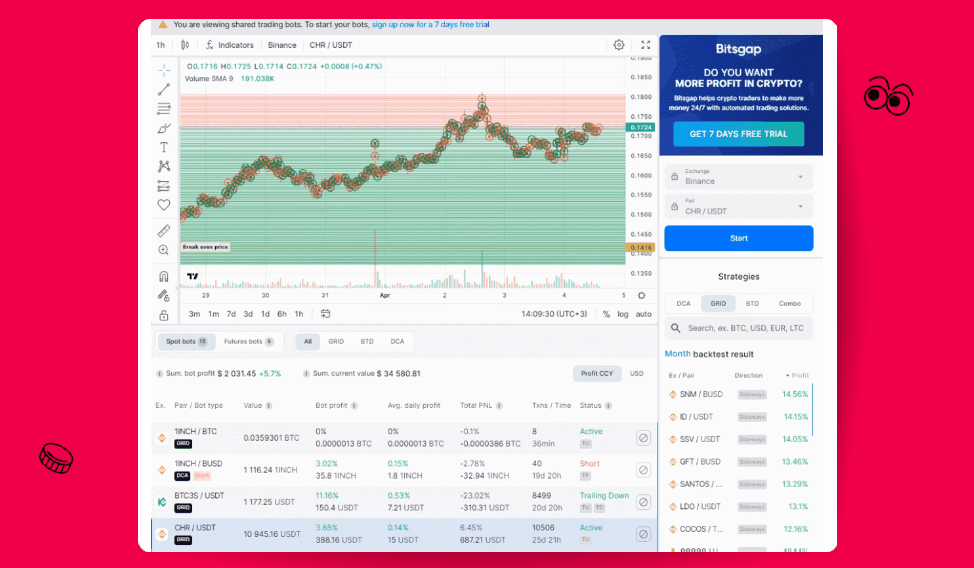Image resolution: width=974 pixels, height=568 pixels.
Task: Open the 1h interval selector in the chart top bar
Action: [x=161, y=45]
